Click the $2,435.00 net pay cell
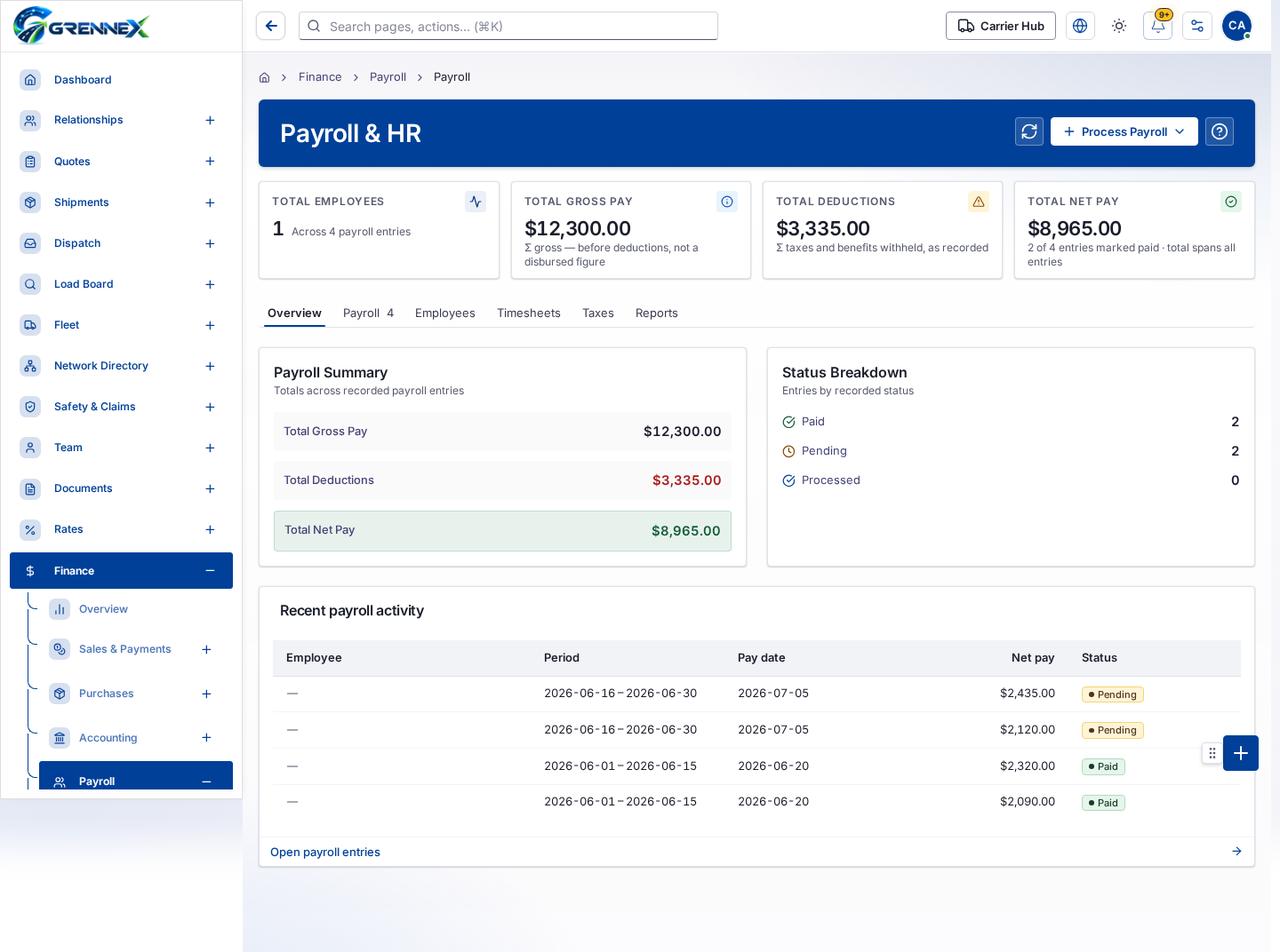This screenshot has width=1280, height=952. [x=1027, y=693]
